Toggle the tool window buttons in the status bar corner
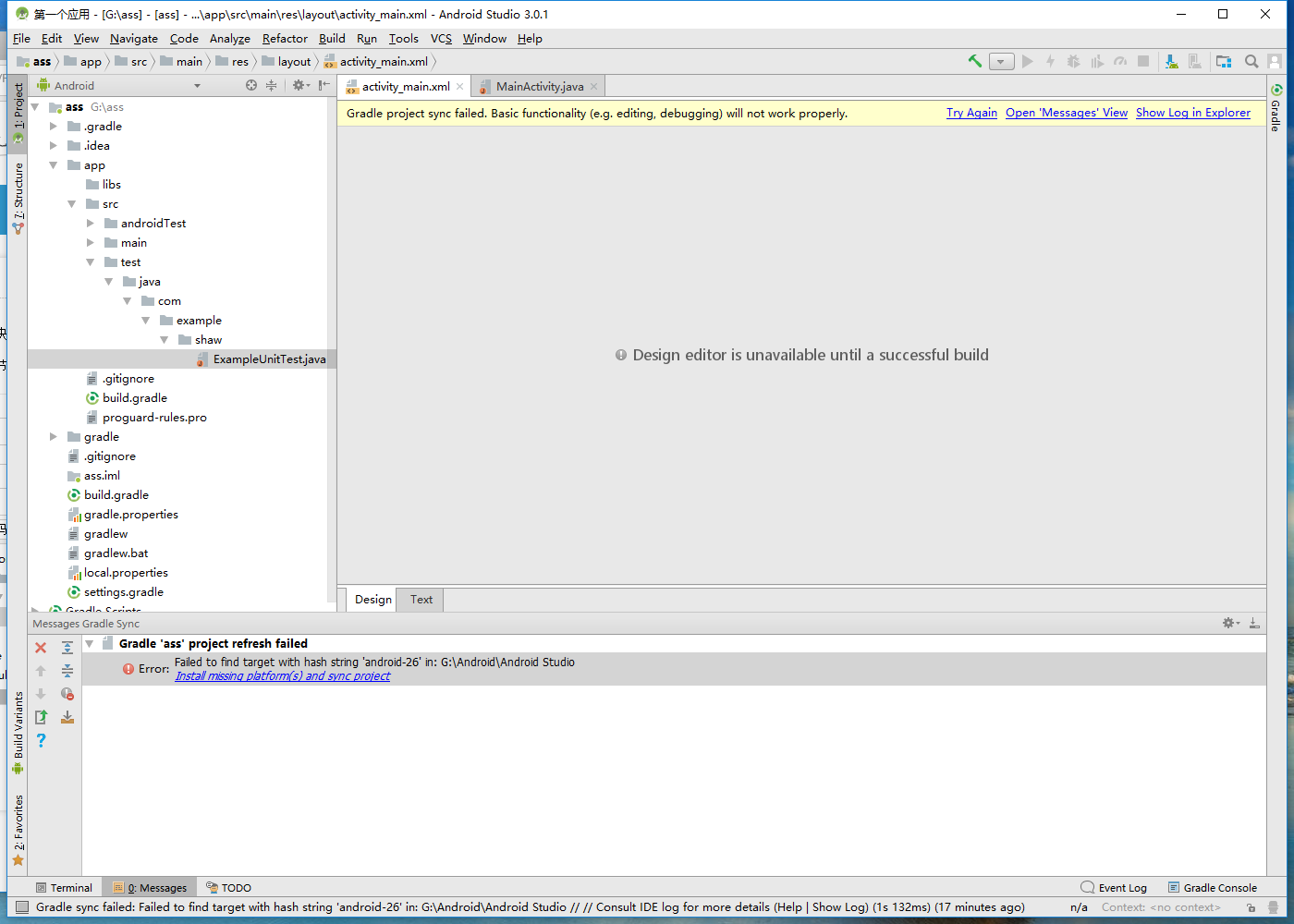The height and width of the screenshot is (924, 1294). pos(23,907)
